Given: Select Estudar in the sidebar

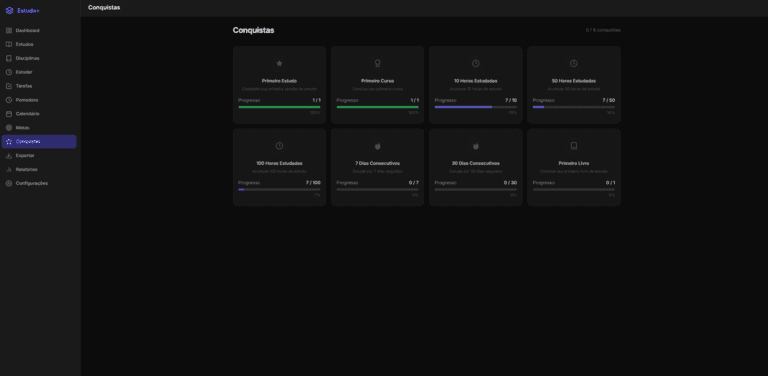Looking at the screenshot, I should point(39,72).
